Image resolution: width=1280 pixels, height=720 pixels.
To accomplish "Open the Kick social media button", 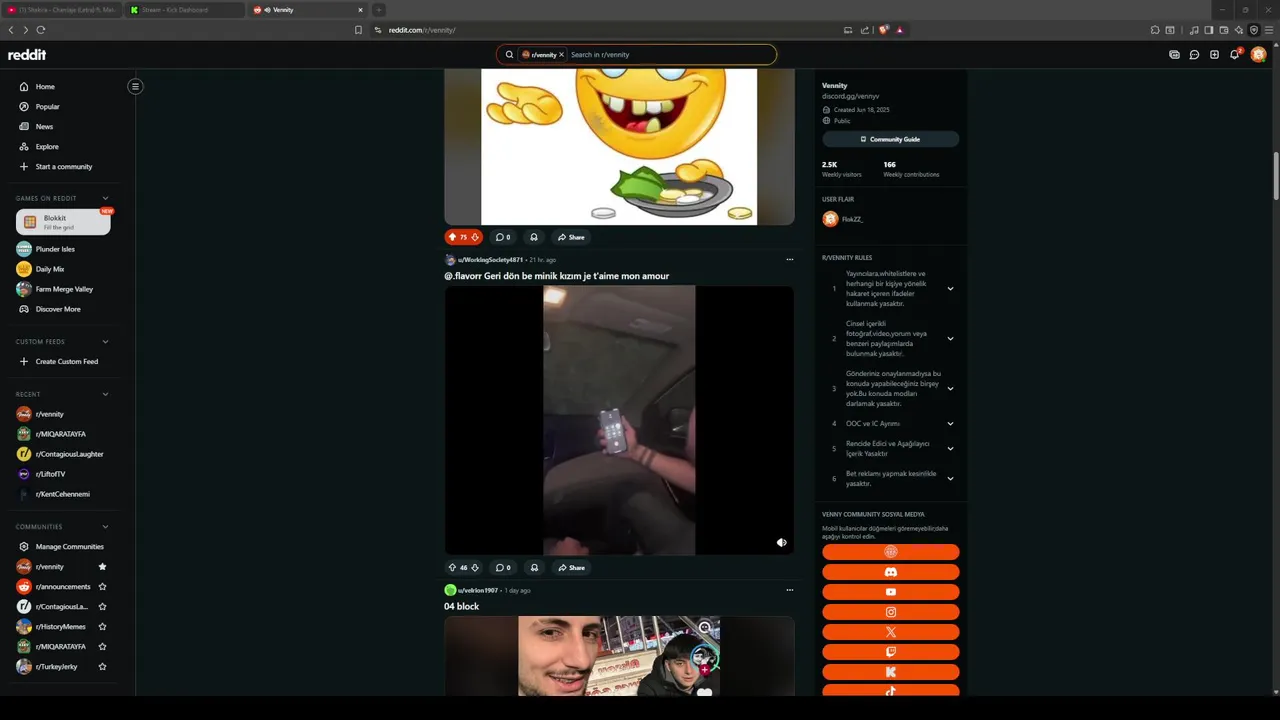I will click(x=890, y=672).
